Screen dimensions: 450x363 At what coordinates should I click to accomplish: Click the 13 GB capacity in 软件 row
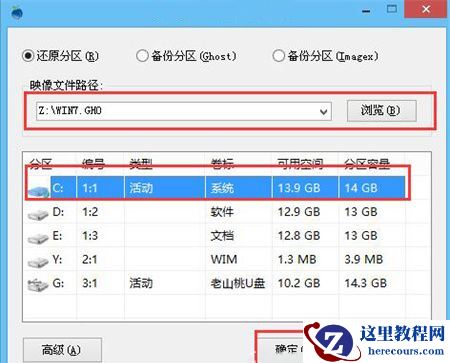click(361, 212)
